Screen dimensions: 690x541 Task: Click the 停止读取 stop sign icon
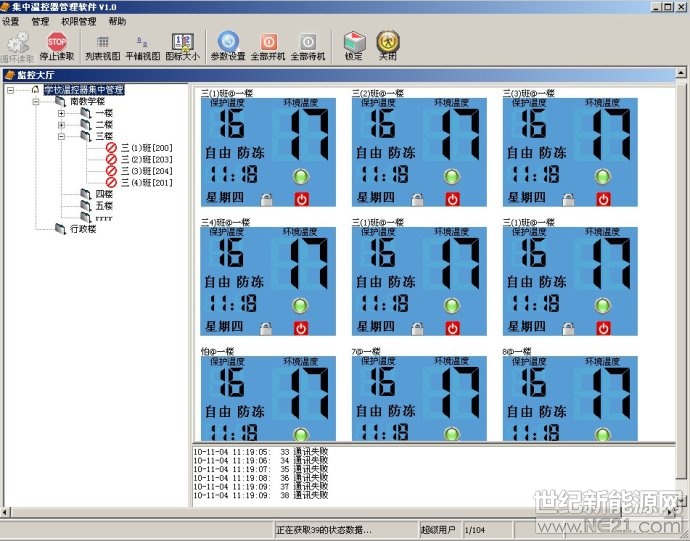point(57,42)
